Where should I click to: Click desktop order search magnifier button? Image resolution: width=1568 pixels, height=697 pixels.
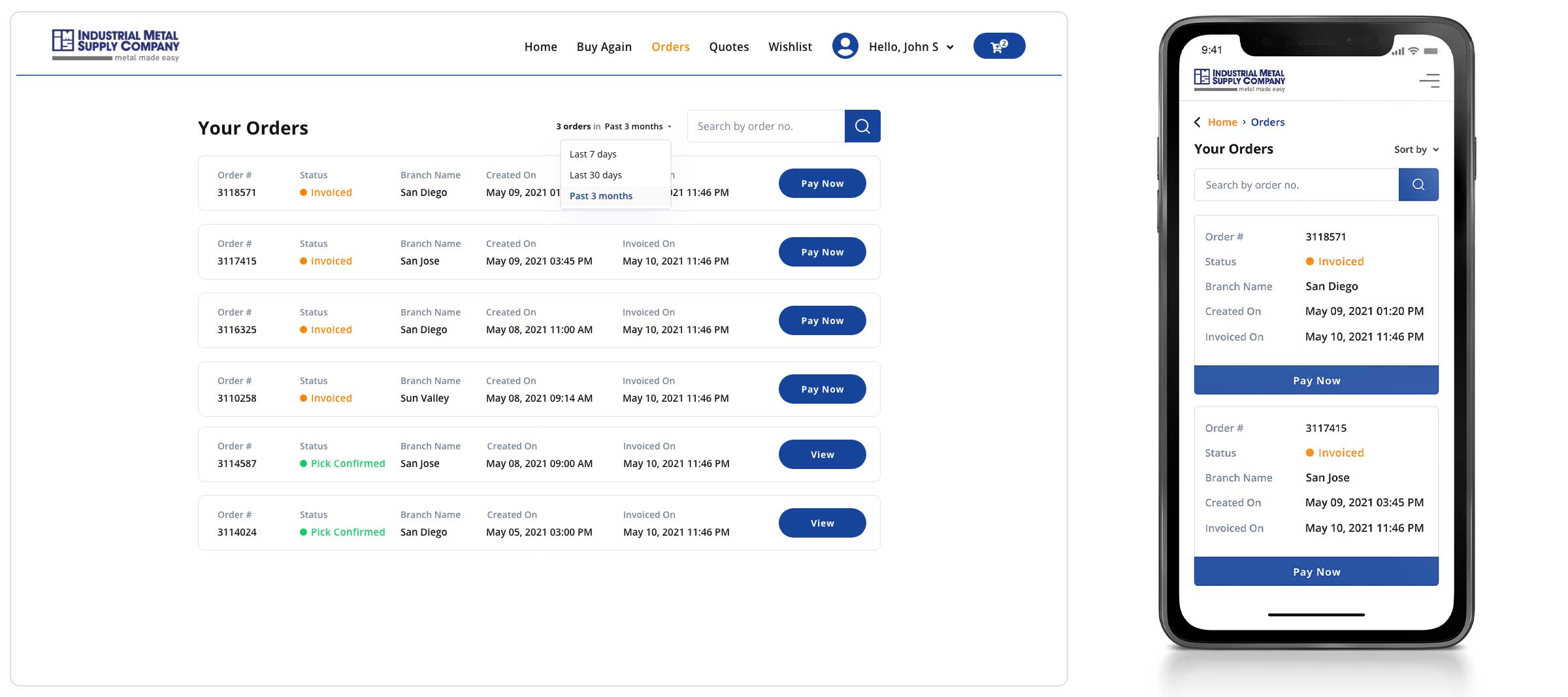coord(862,126)
